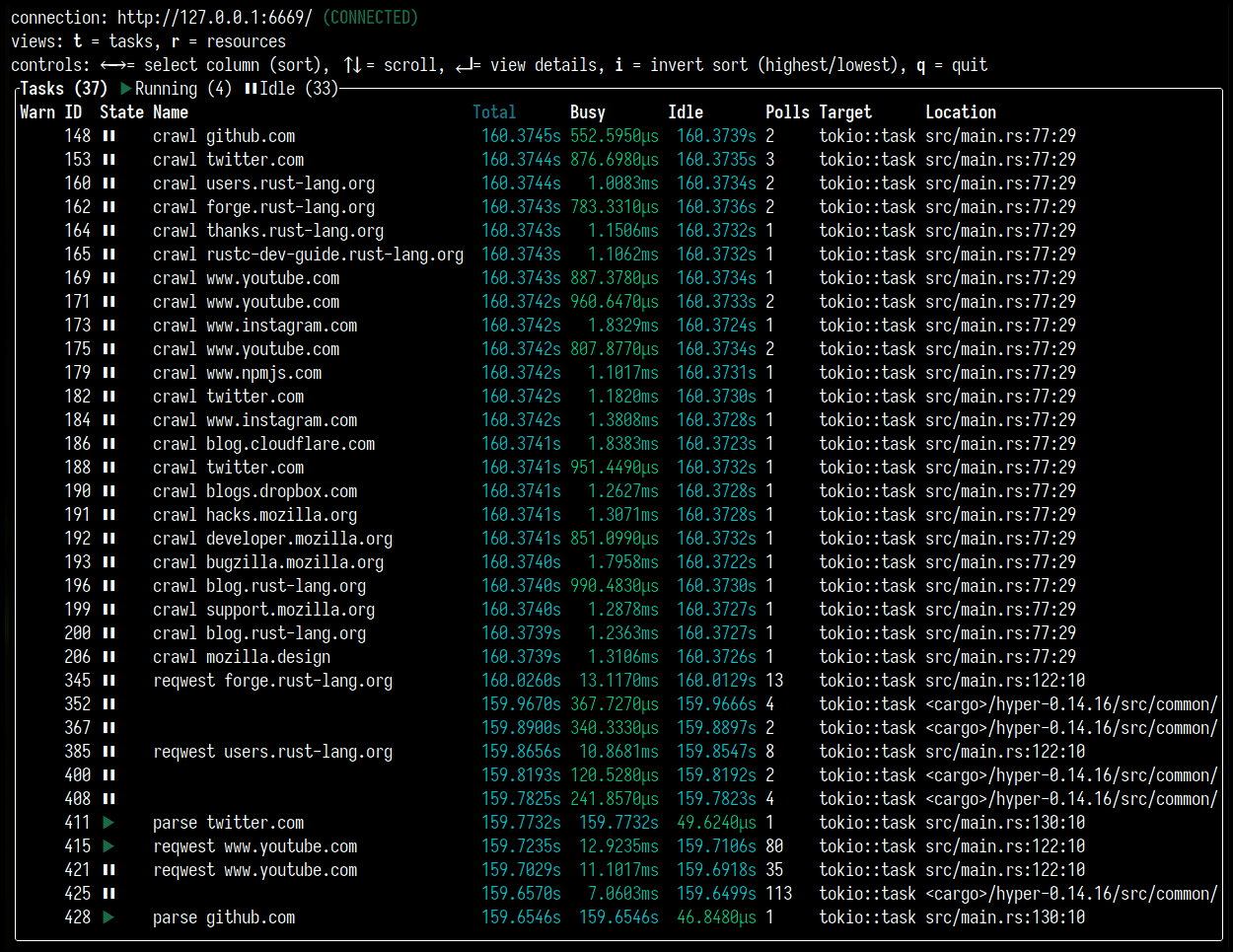Screen dimensions: 1233x952
Task: Click the busy value 13.1170ms
Action: 618,681
